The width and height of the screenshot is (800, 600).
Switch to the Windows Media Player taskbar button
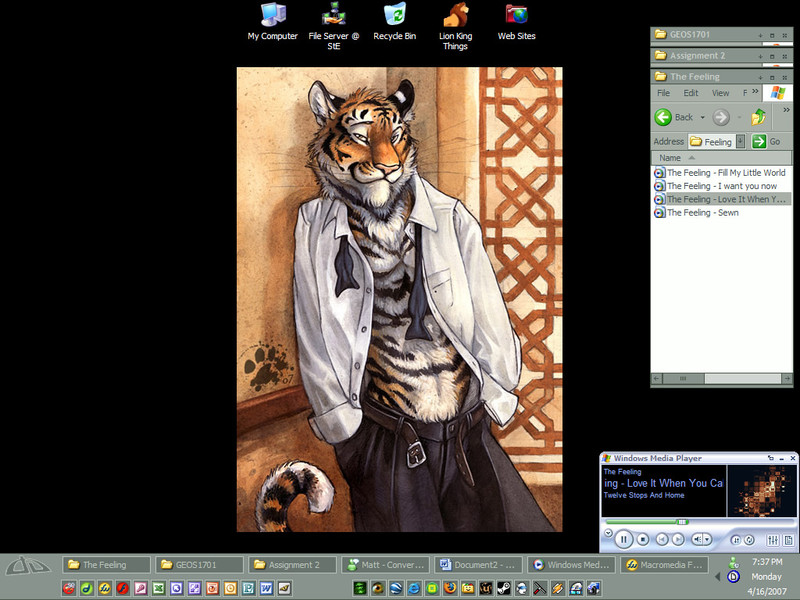(x=571, y=565)
